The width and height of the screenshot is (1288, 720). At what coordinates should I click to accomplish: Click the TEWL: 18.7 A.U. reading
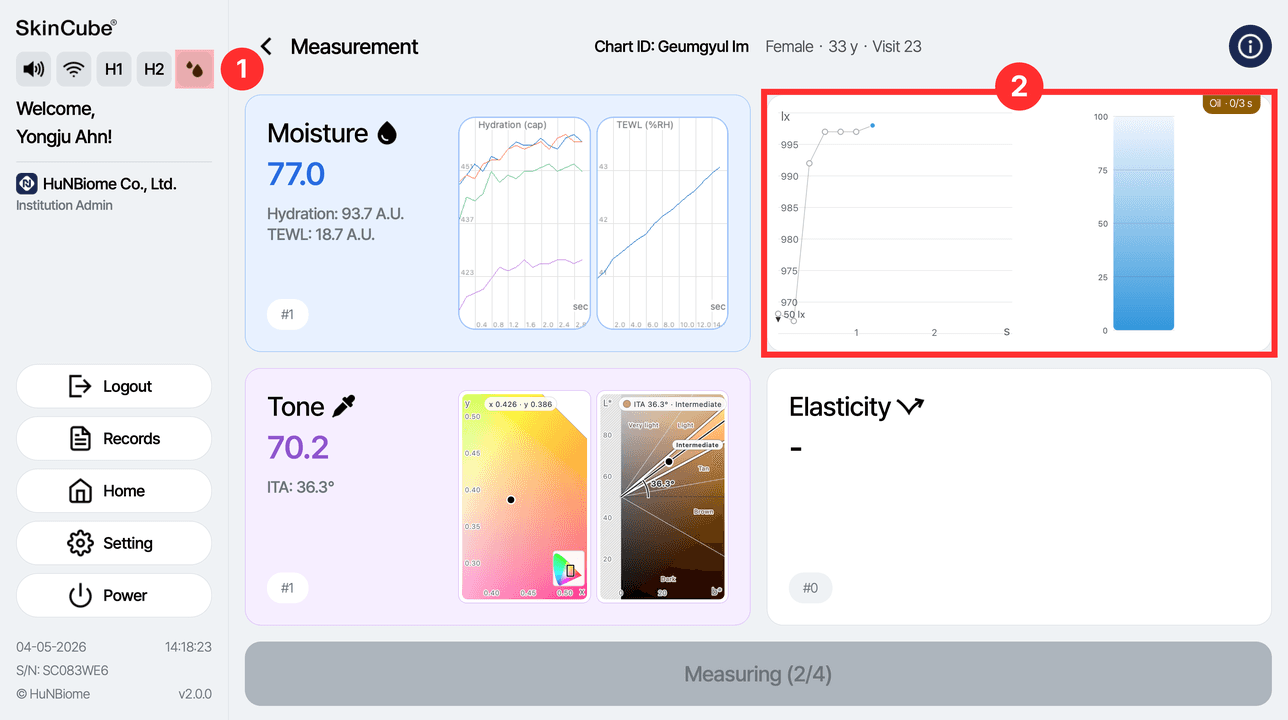(x=322, y=234)
